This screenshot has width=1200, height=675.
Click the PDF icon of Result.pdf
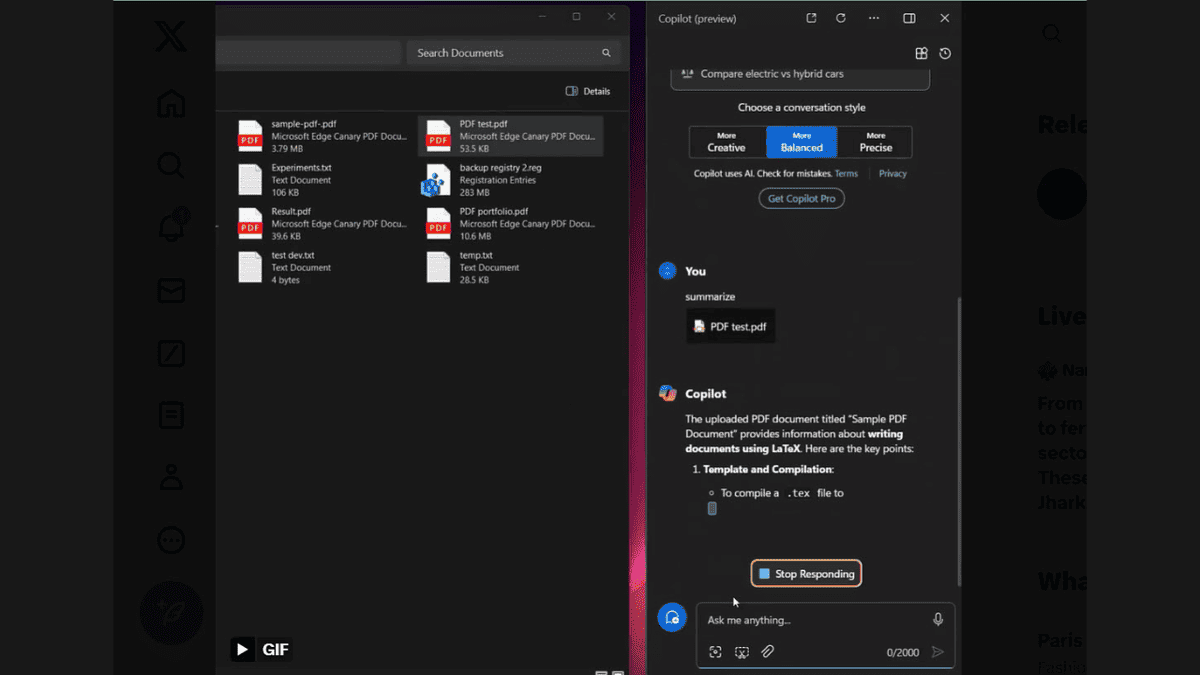click(x=249, y=224)
